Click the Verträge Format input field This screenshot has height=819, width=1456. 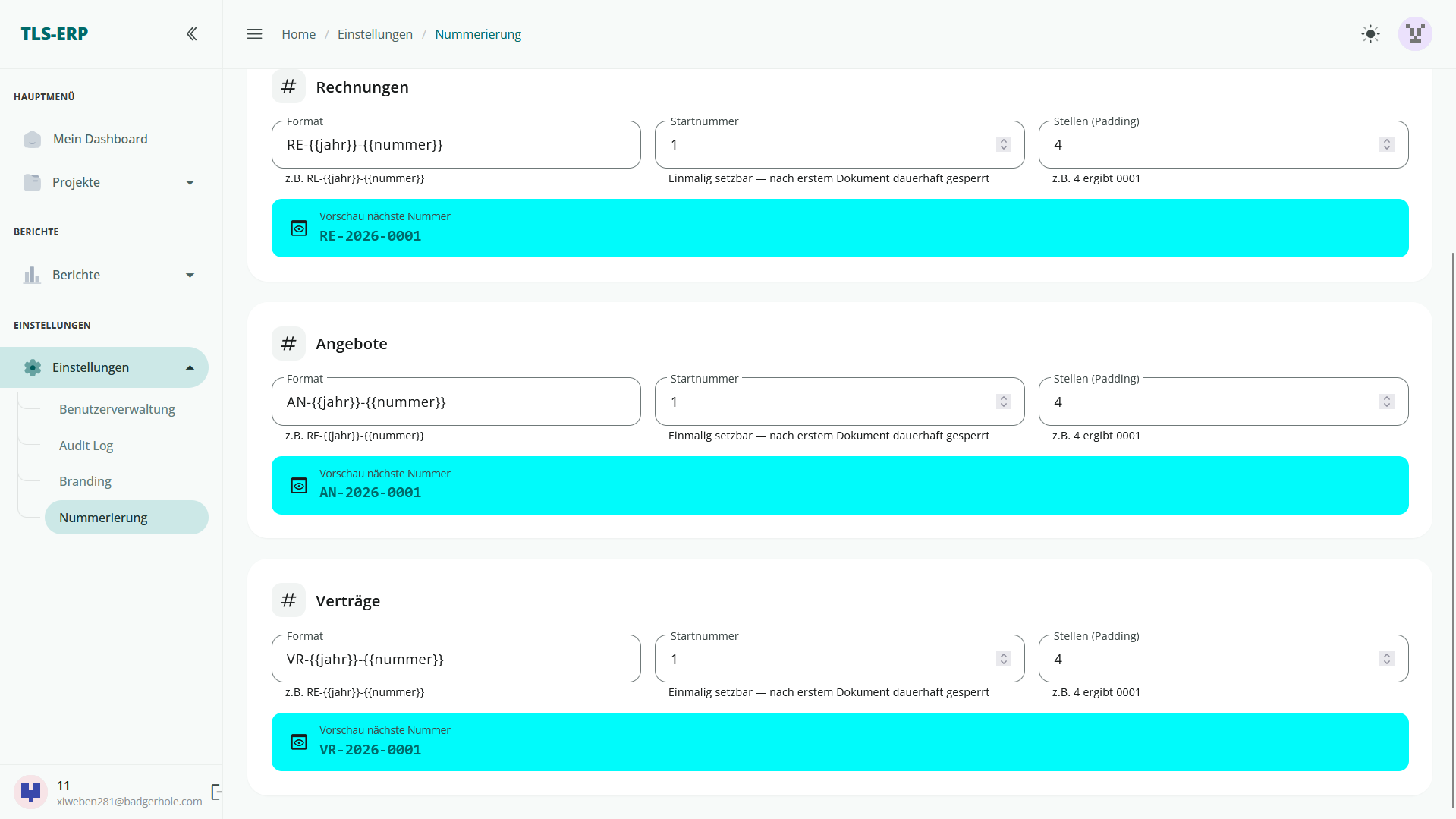456,659
